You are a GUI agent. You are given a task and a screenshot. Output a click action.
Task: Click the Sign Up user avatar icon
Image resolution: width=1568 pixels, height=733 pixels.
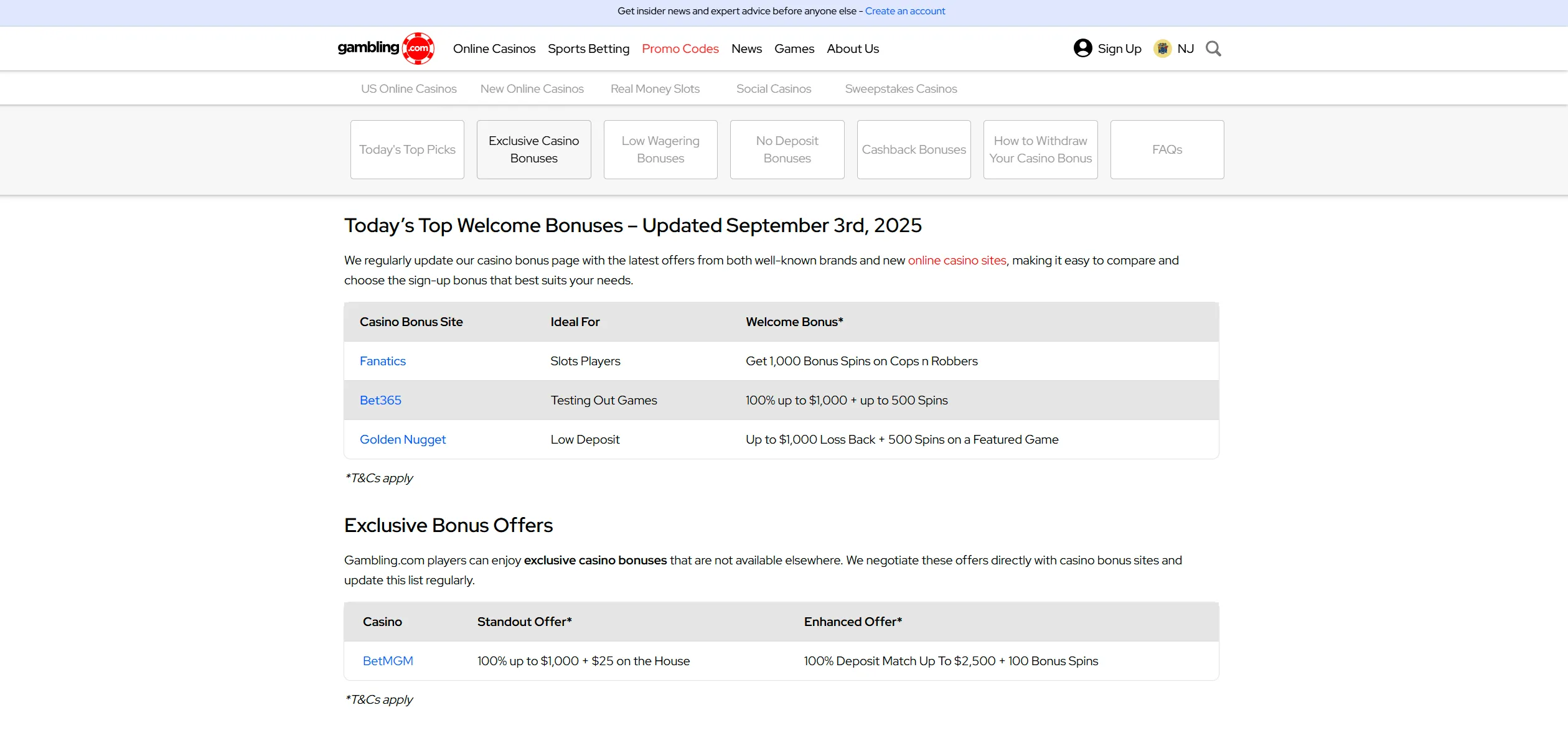tap(1083, 48)
